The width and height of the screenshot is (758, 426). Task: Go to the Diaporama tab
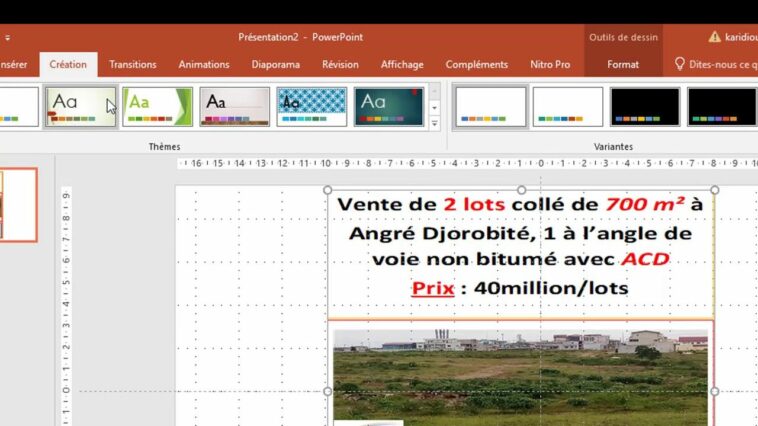(276, 64)
